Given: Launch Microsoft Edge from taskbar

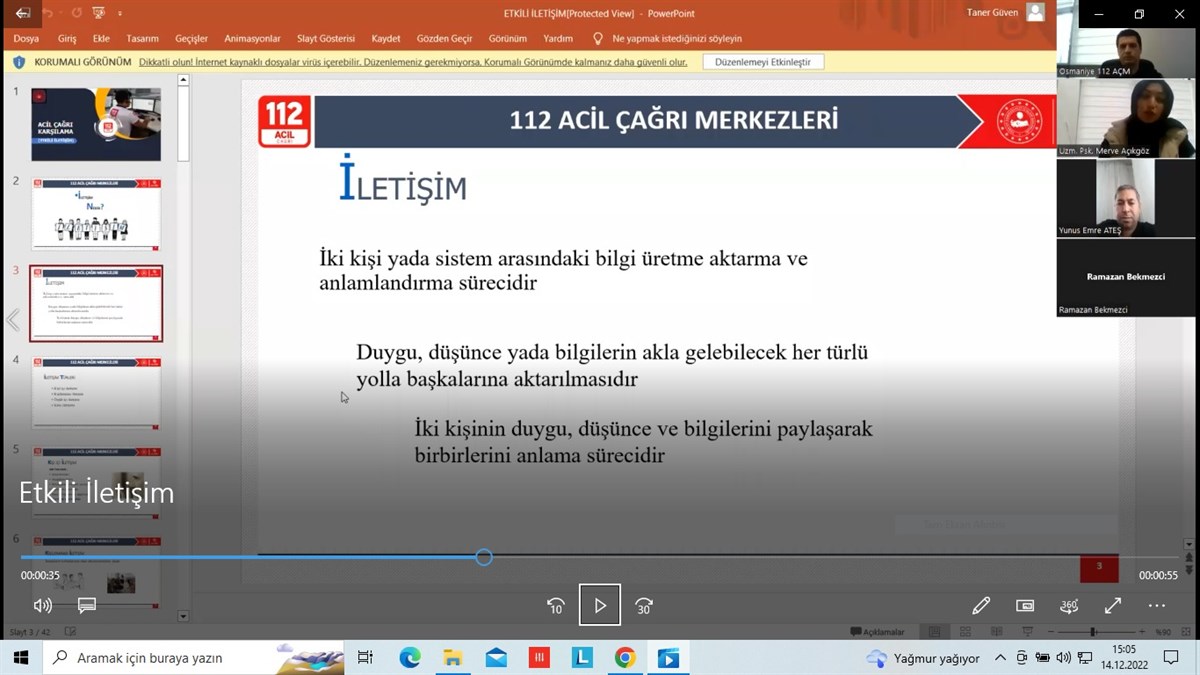Looking at the screenshot, I should 410,657.
